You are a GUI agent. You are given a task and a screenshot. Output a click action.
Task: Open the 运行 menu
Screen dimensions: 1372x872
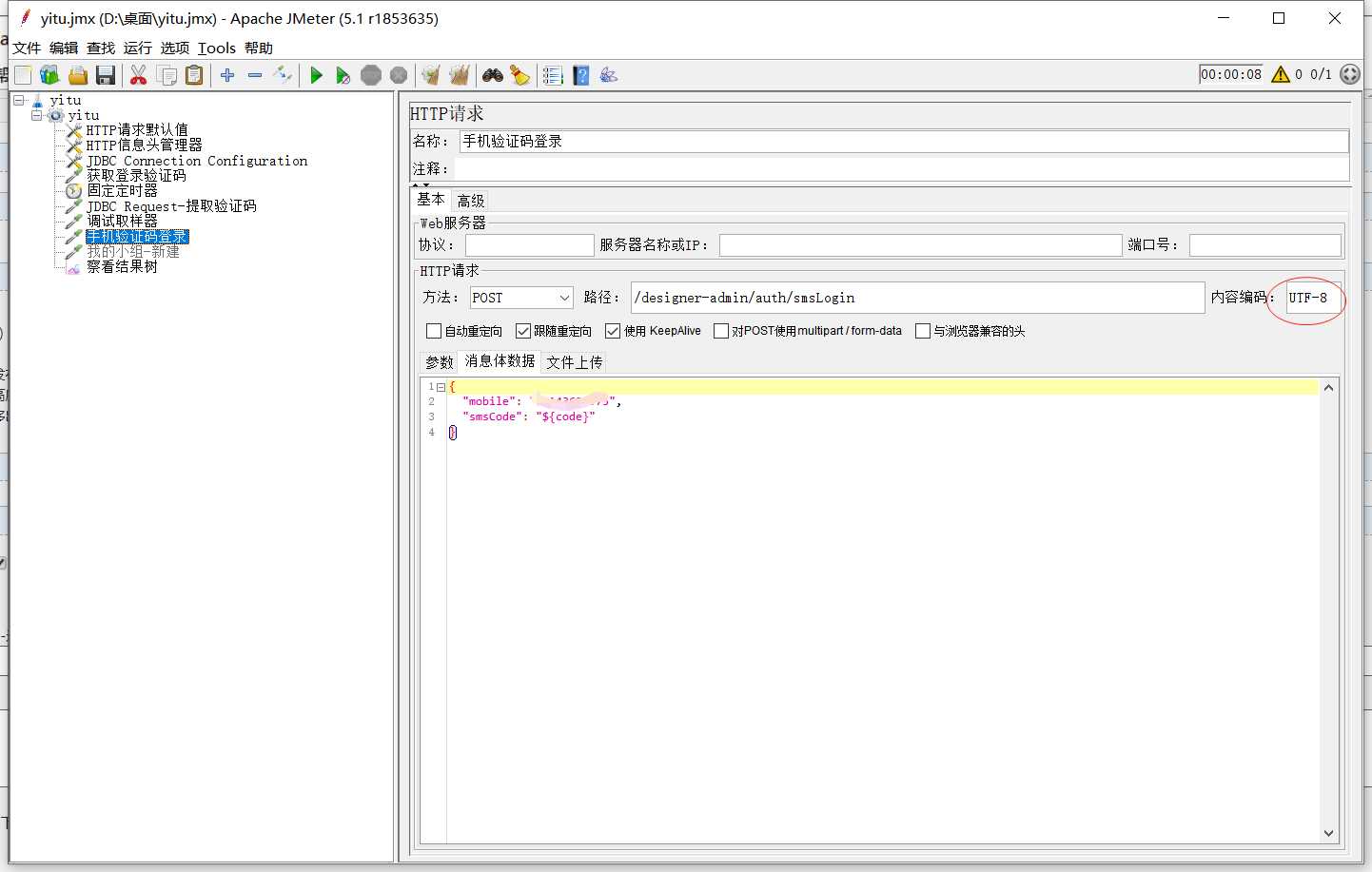pyautogui.click(x=138, y=48)
